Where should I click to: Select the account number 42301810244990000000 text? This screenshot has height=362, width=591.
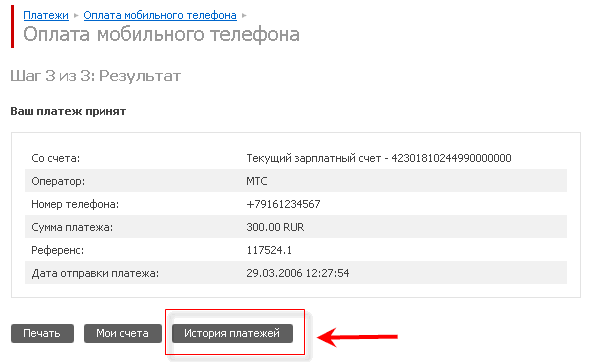[451, 158]
